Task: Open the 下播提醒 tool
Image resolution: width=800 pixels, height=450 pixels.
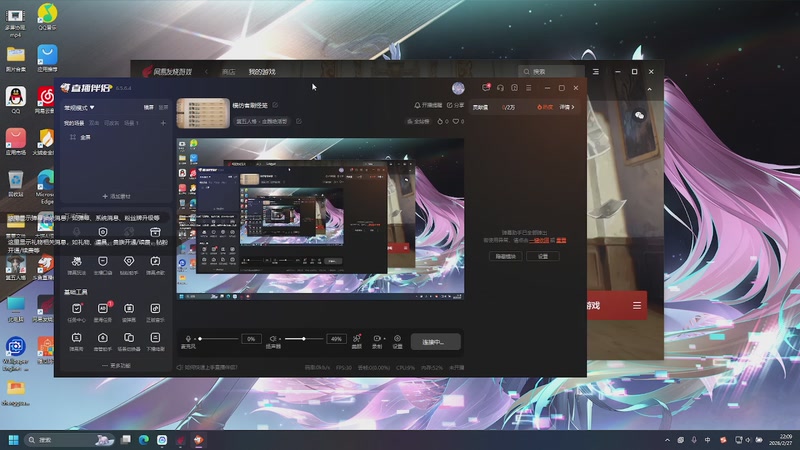Action: 155,338
